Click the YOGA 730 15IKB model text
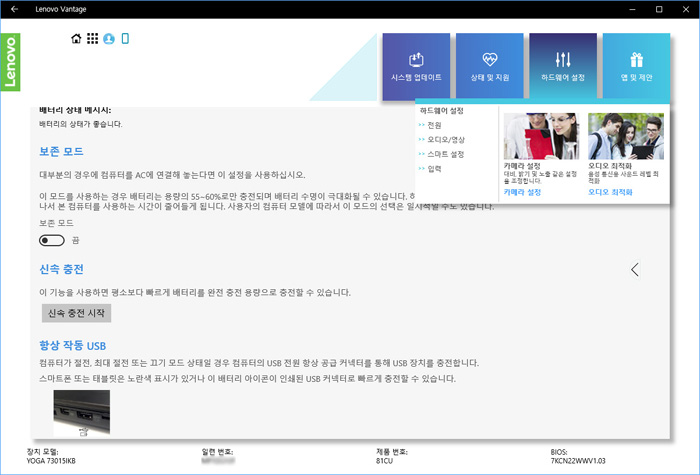700x475 pixels. coord(51,461)
